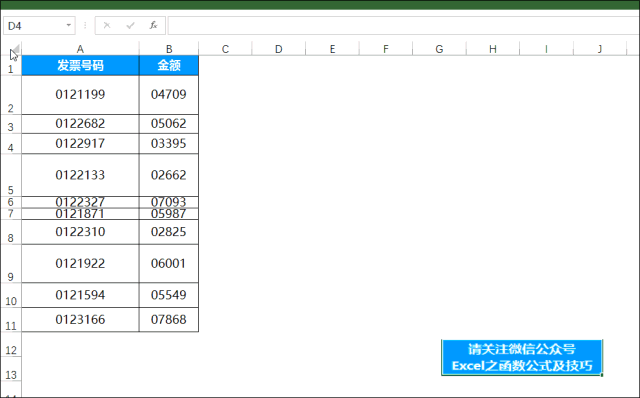Select cell containing 0121594
The width and height of the screenshot is (640, 398).
coord(80,295)
